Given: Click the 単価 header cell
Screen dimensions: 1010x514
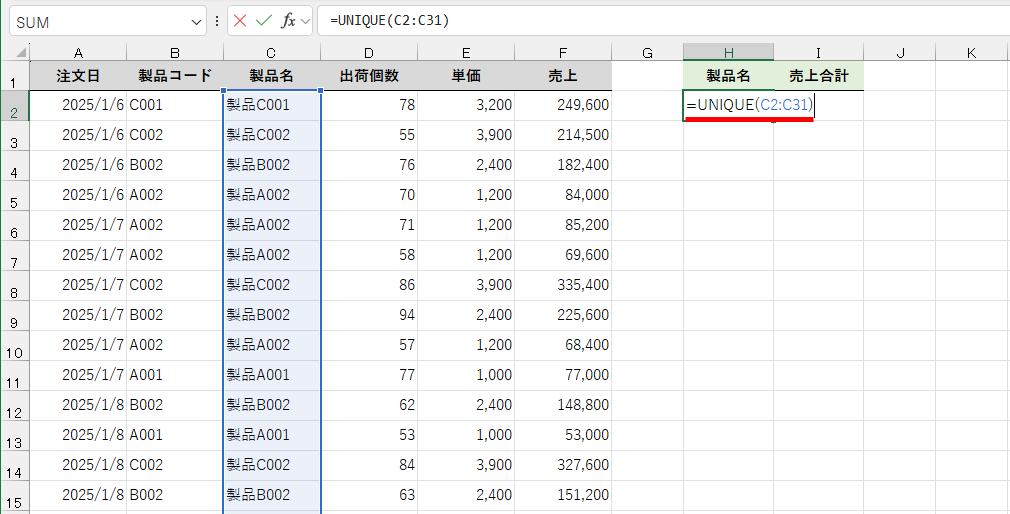Looking at the screenshot, I should [x=466, y=76].
